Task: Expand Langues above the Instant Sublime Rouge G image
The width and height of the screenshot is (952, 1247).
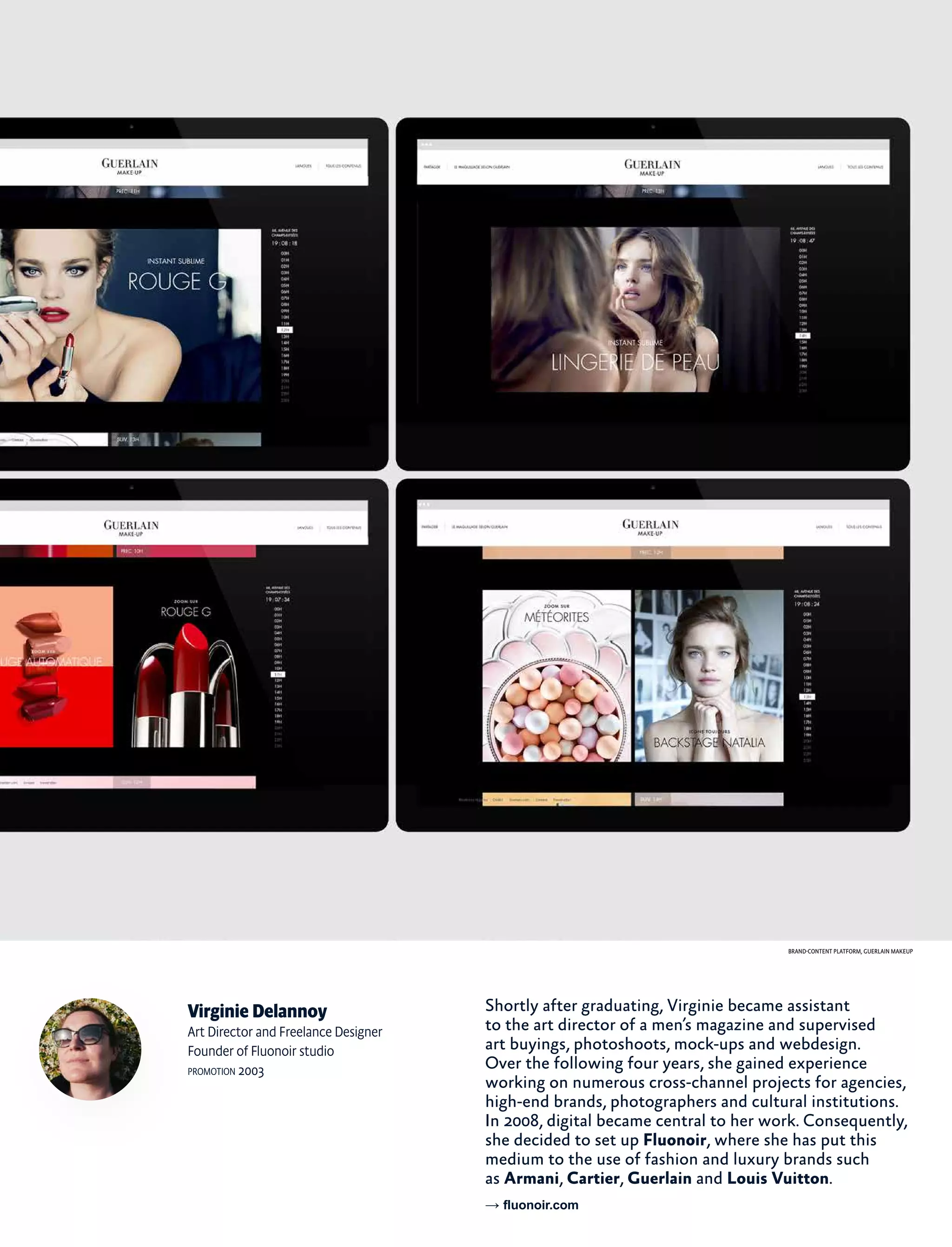Action: [x=303, y=166]
